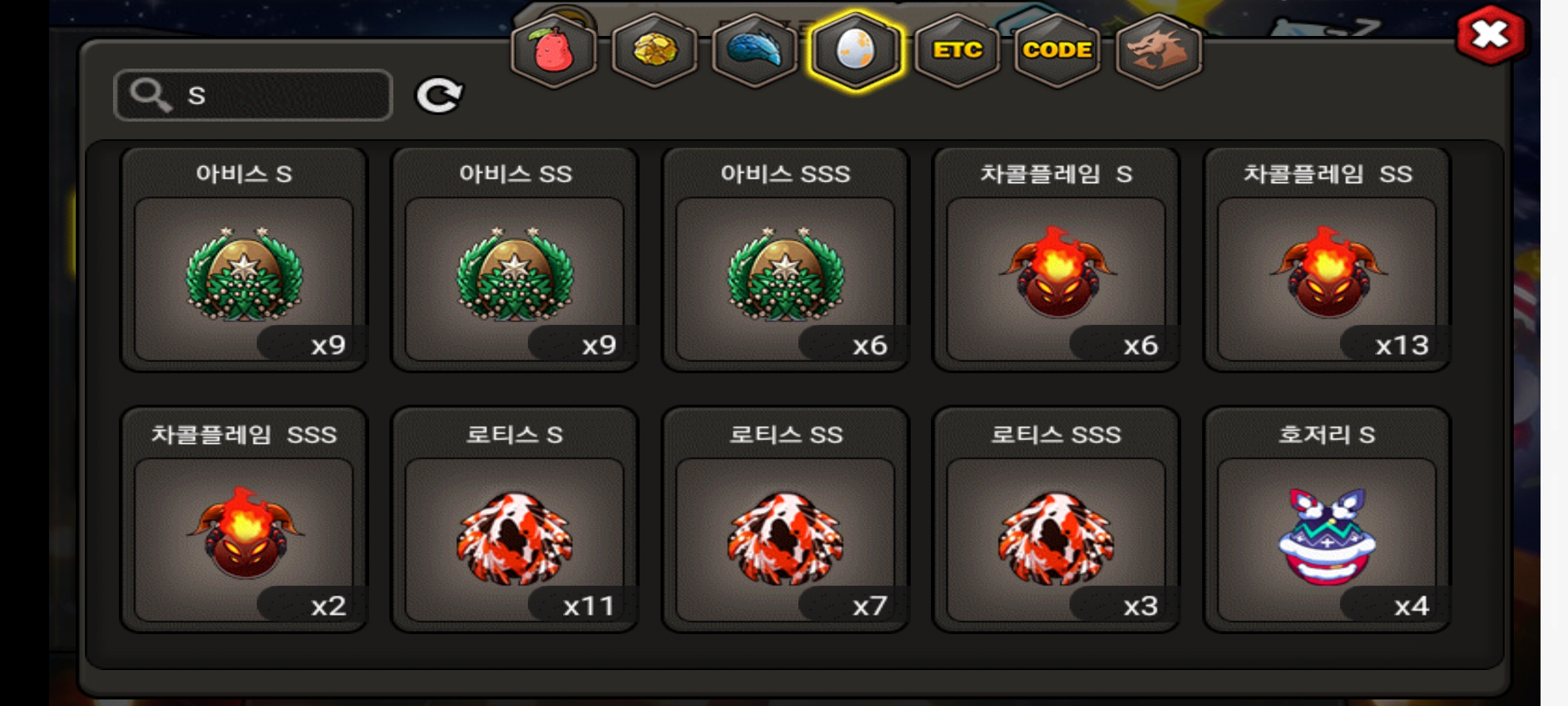This screenshot has height=706, width=1568.
Task: Select the egg category tab
Action: [855, 51]
